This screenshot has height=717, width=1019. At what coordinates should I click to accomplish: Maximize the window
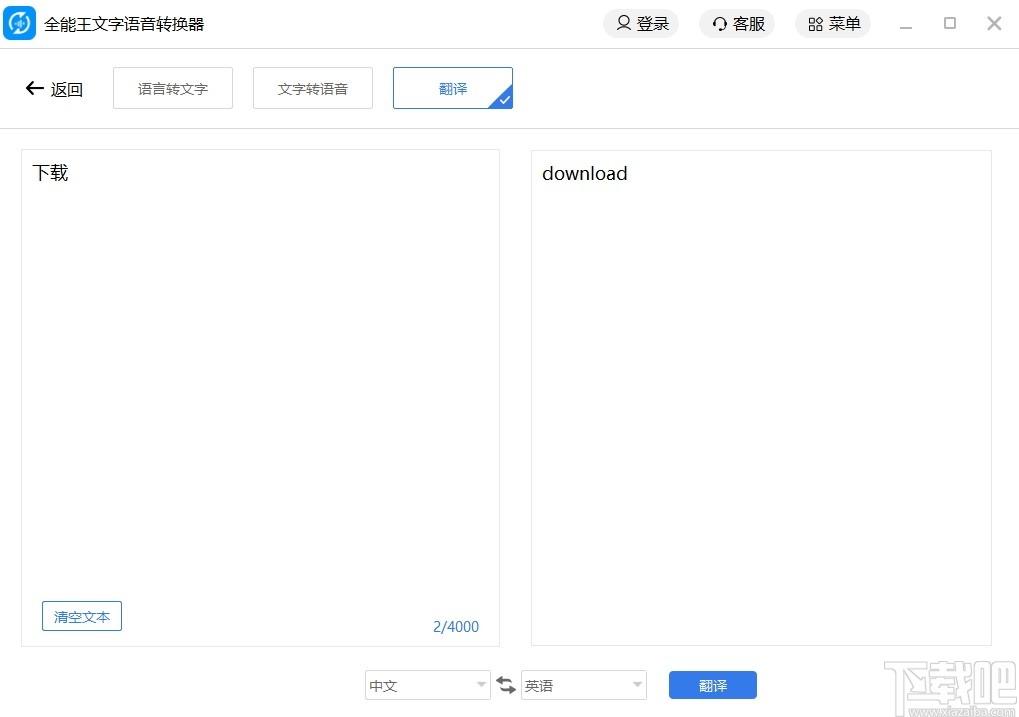[949, 23]
